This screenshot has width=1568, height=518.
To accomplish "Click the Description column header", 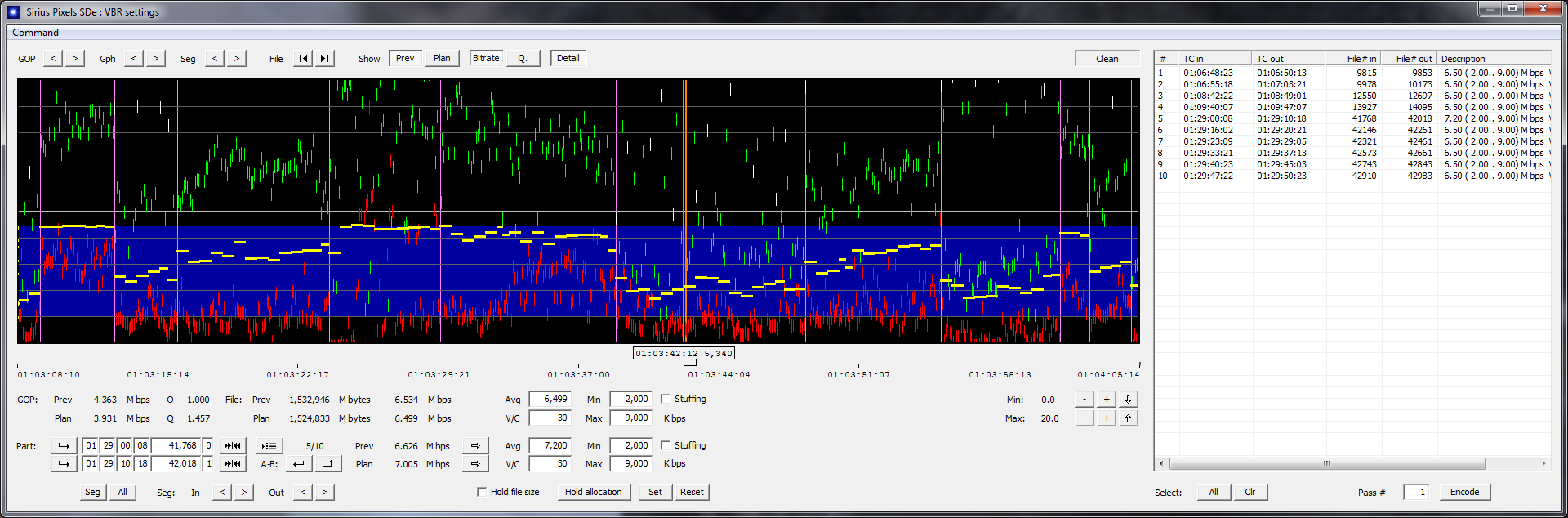I will point(1494,59).
